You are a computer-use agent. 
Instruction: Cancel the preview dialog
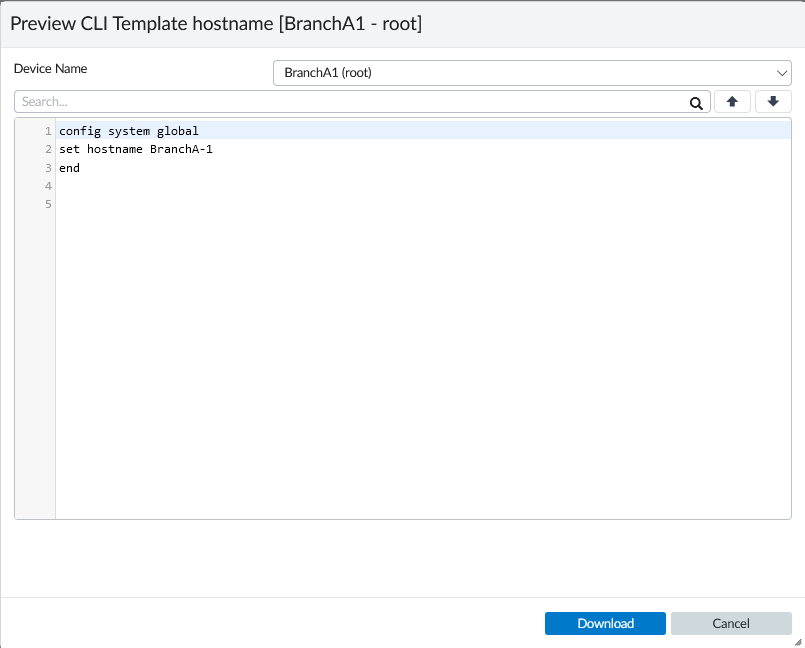(x=731, y=623)
